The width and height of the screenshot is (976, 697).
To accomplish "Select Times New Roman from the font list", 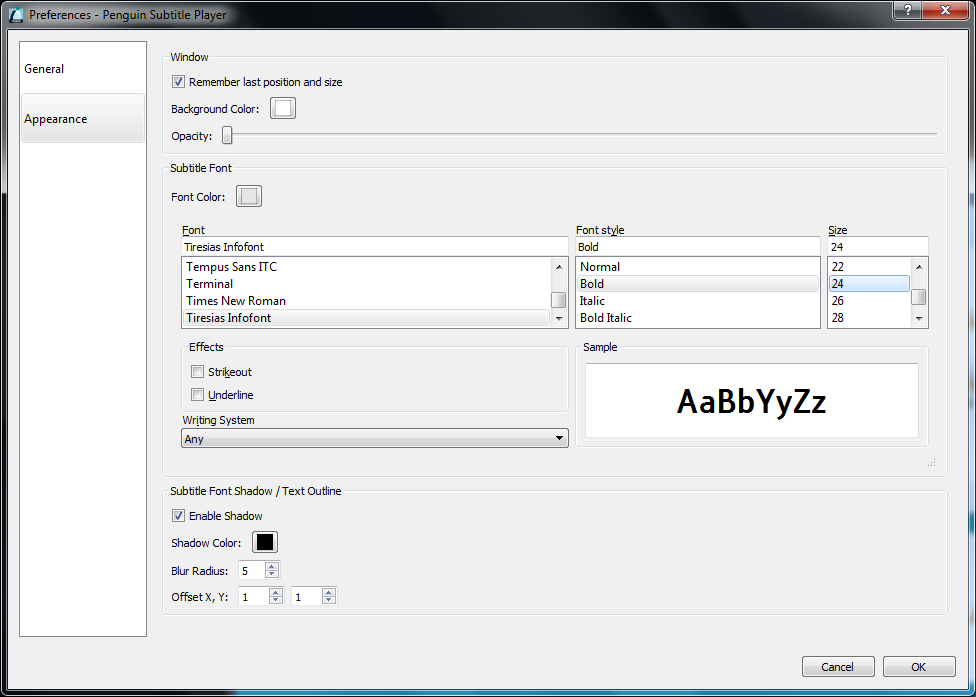I will (235, 300).
